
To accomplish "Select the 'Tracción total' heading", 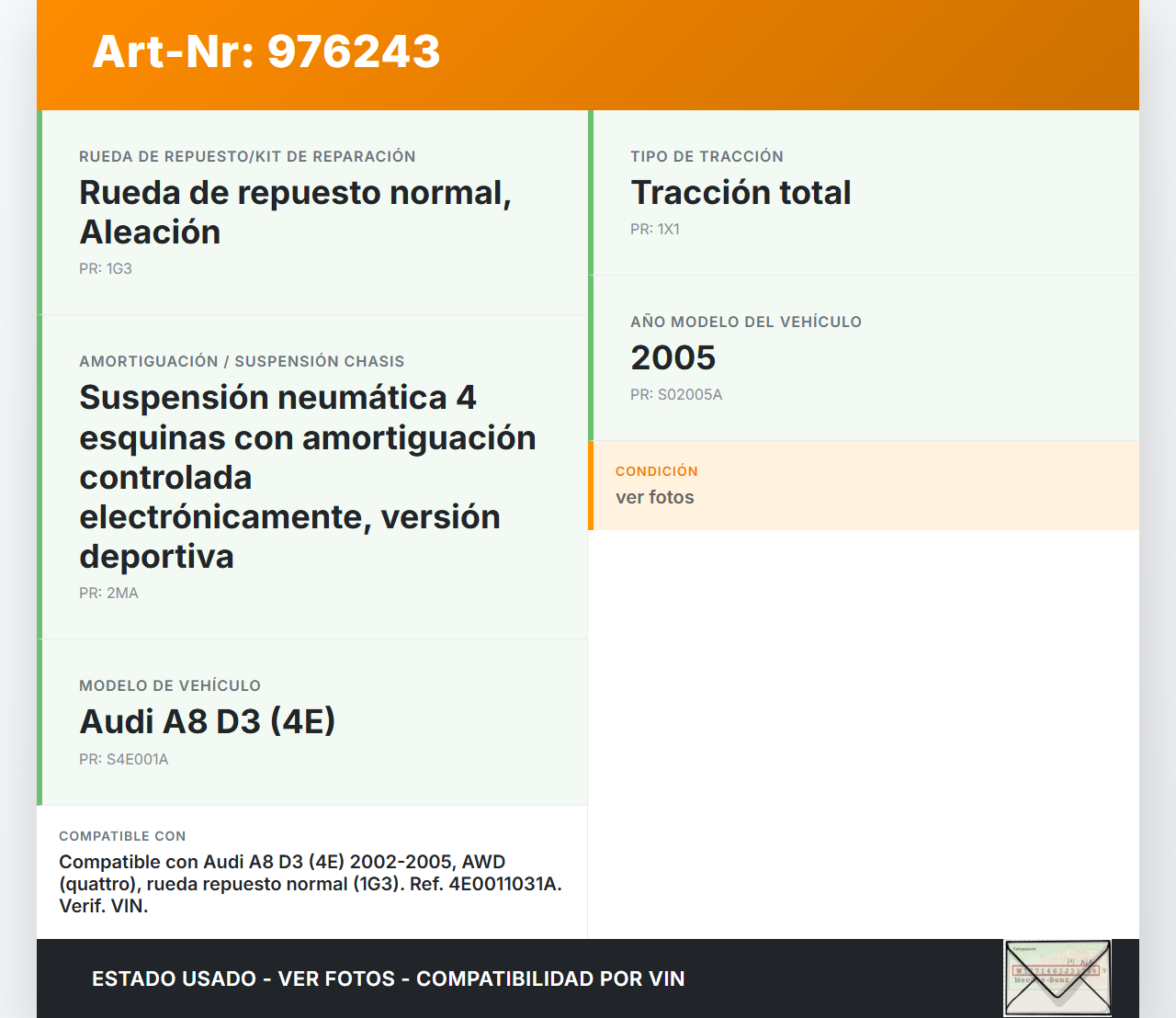I will coord(741,193).
